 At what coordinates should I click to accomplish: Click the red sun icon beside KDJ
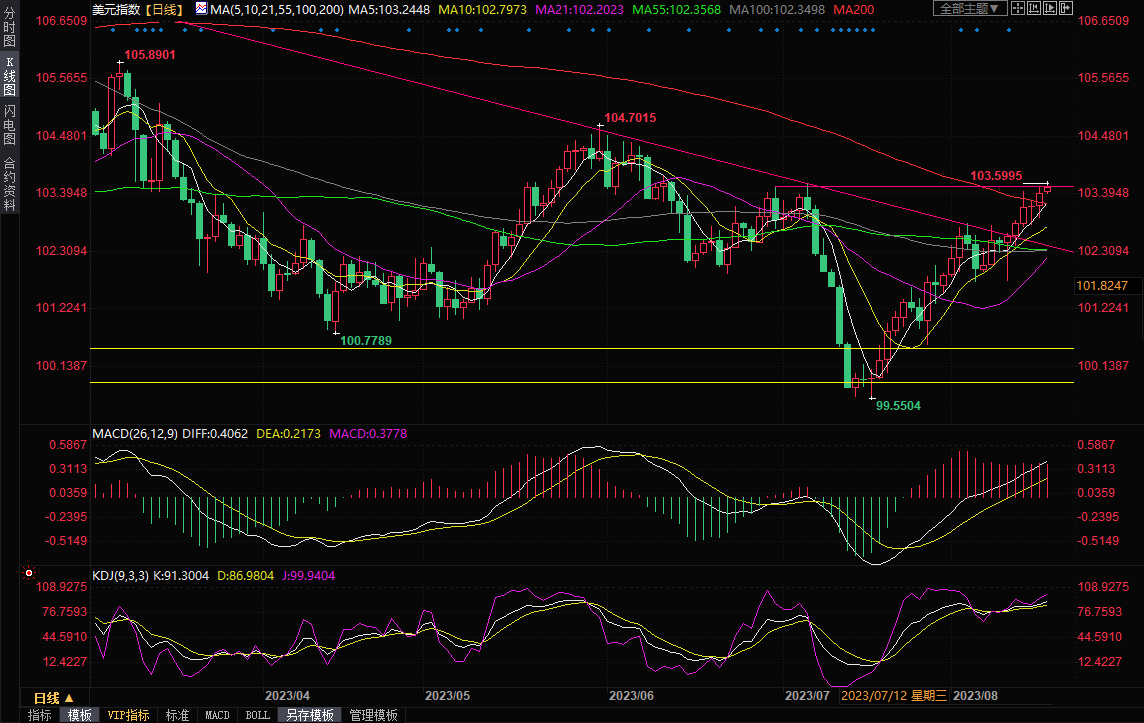click(29, 574)
